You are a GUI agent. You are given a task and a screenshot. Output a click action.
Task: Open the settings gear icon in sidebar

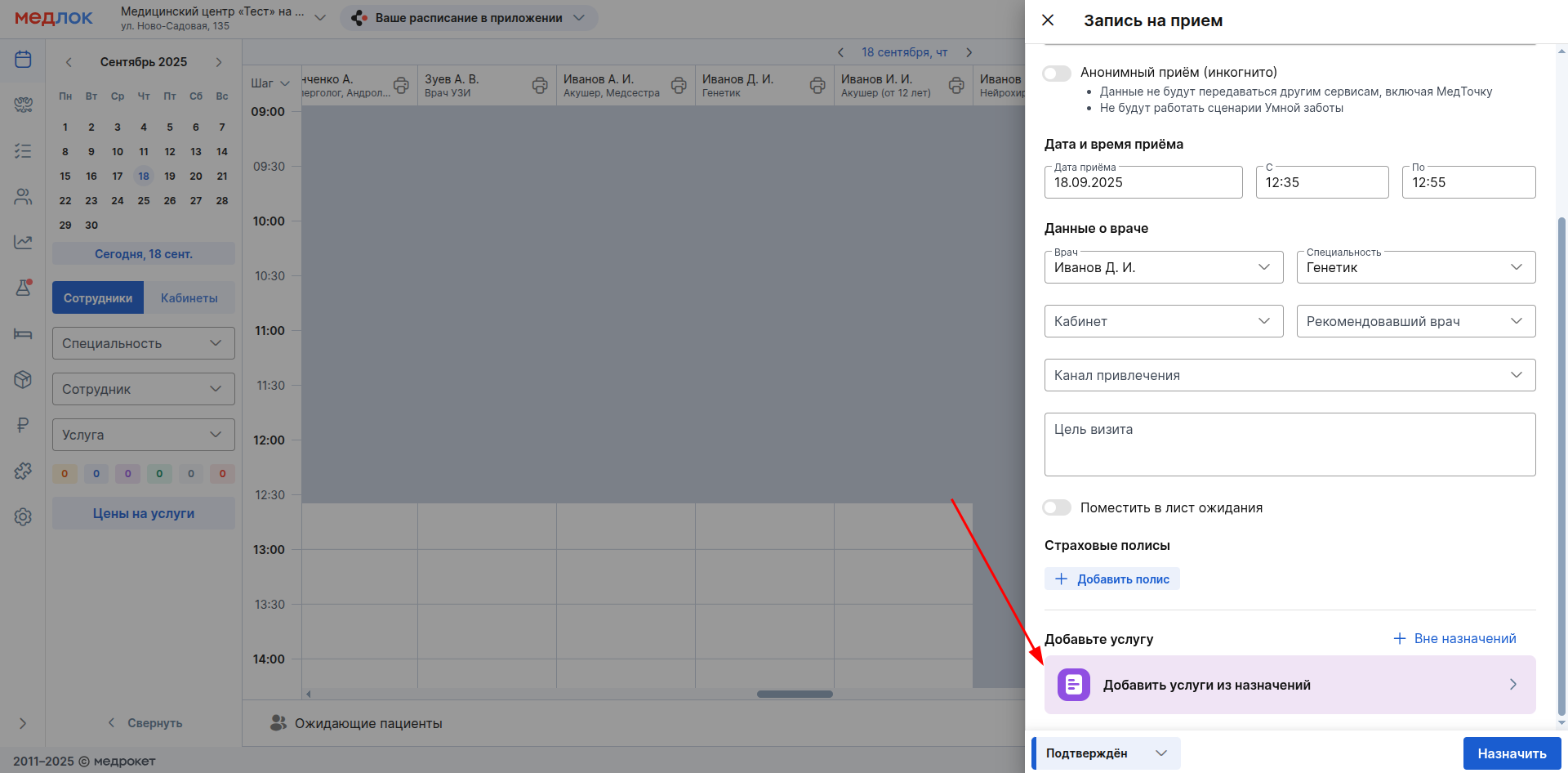pyautogui.click(x=23, y=516)
